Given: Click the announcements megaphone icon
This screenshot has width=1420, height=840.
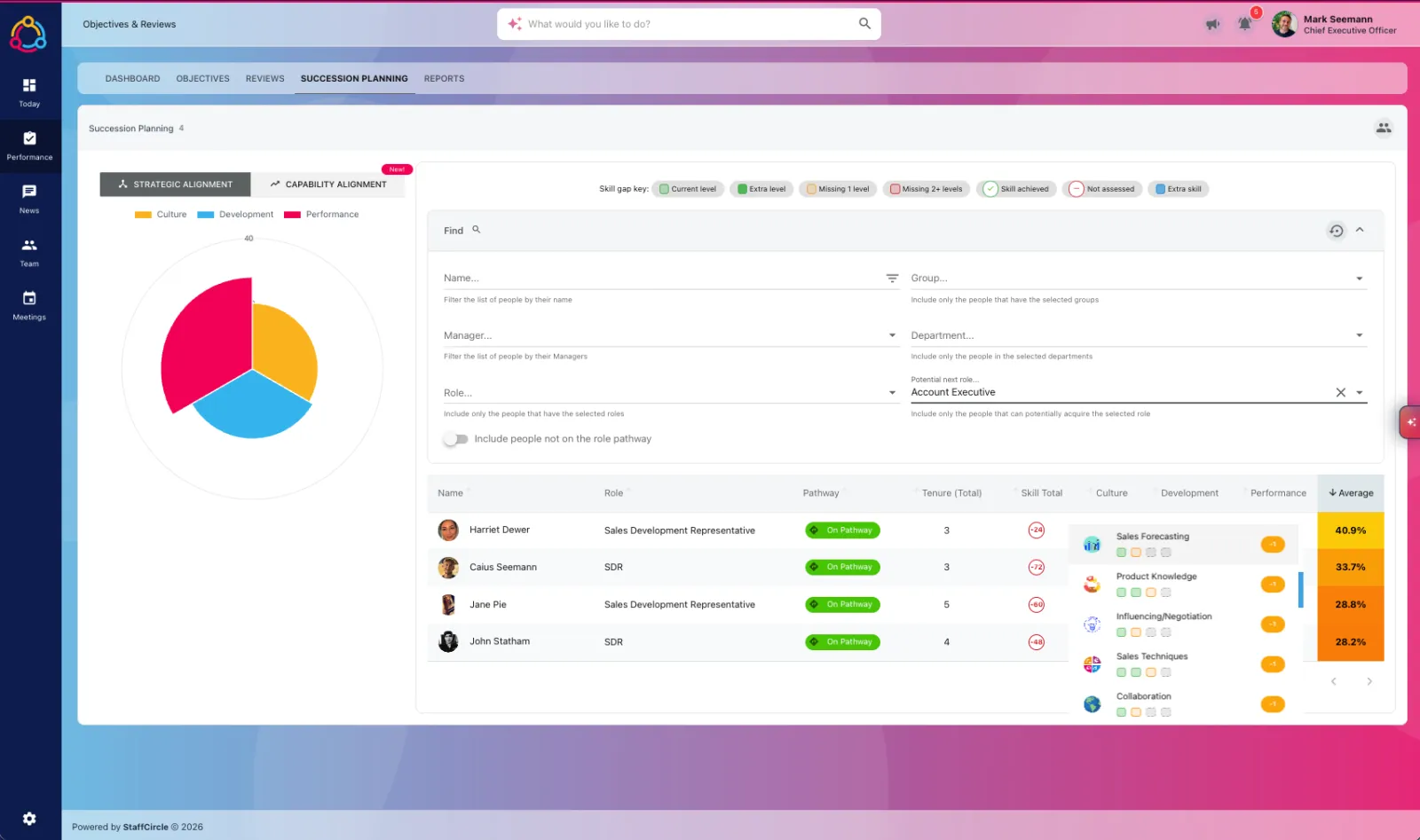Looking at the screenshot, I should click(1212, 24).
